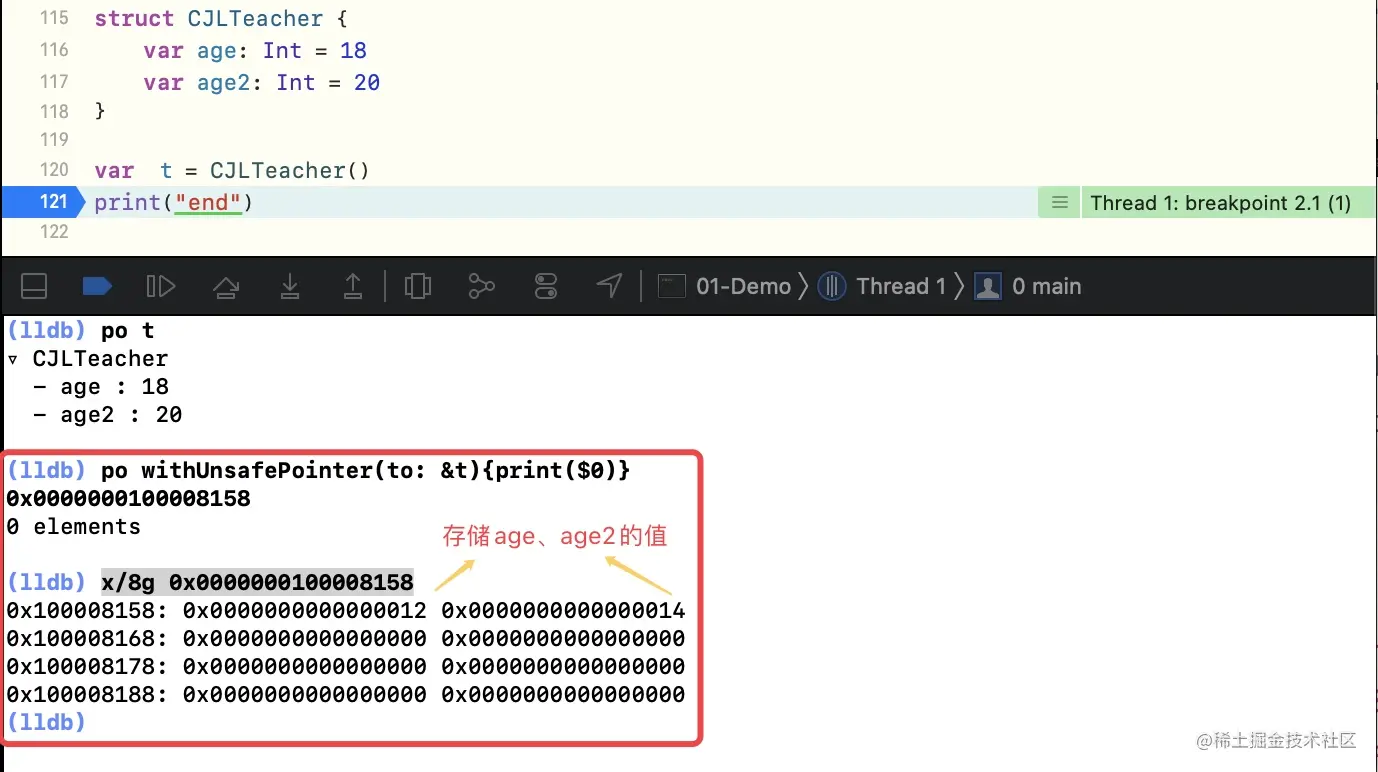The image size is (1378, 772).
Task: Click the annotation lines icon by breakpoint label
Action: pos(1060,203)
